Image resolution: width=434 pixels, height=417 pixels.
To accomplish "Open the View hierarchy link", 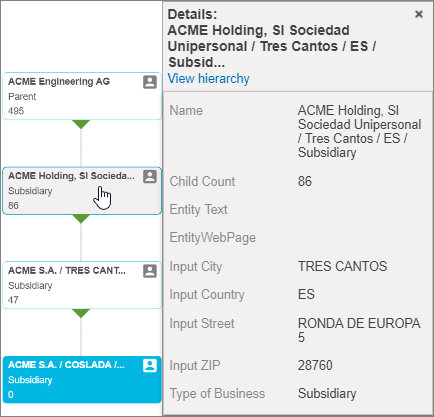I will pos(209,79).
